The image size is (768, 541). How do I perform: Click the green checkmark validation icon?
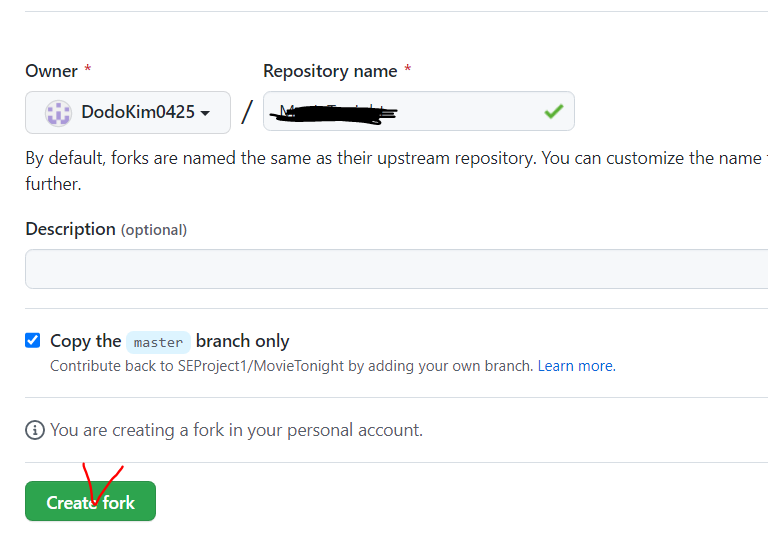(x=553, y=112)
